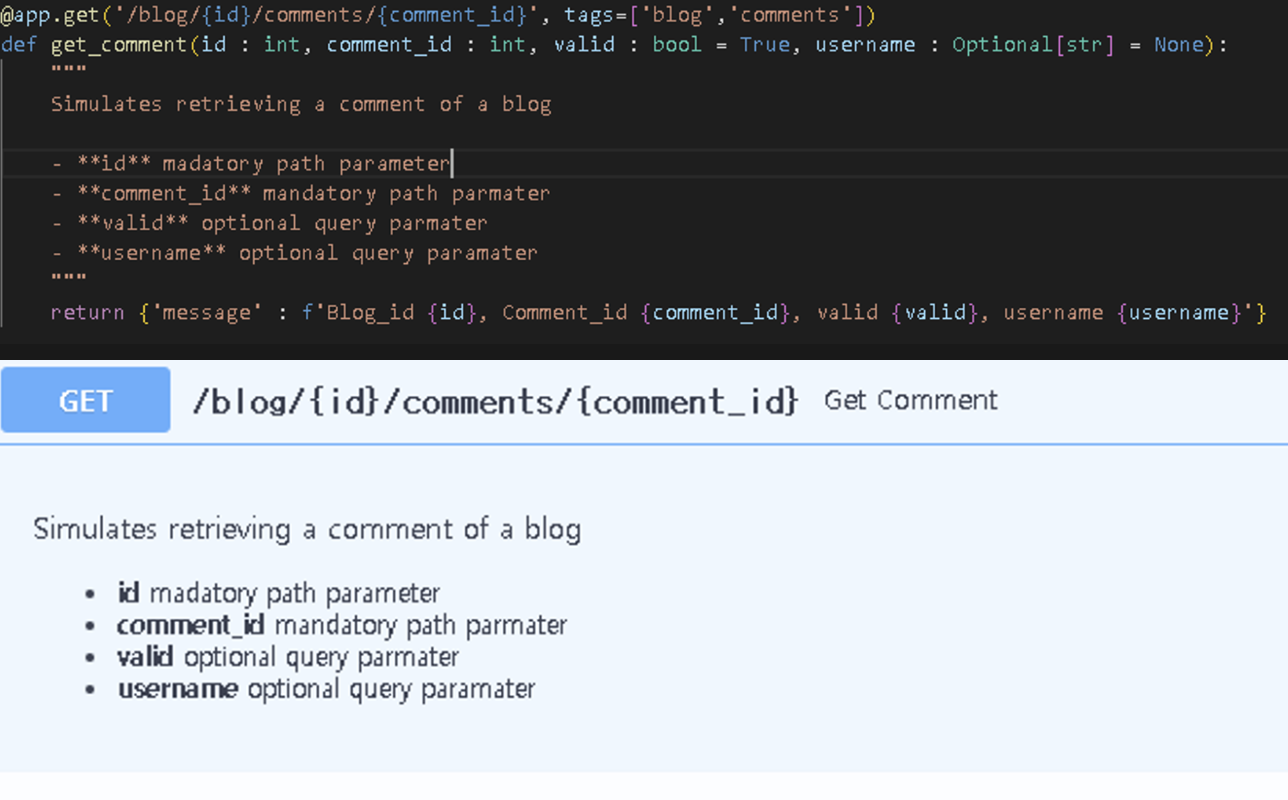
Task: Click the Swagger description 'Simulates retrieving a comment'
Action: pos(306,529)
